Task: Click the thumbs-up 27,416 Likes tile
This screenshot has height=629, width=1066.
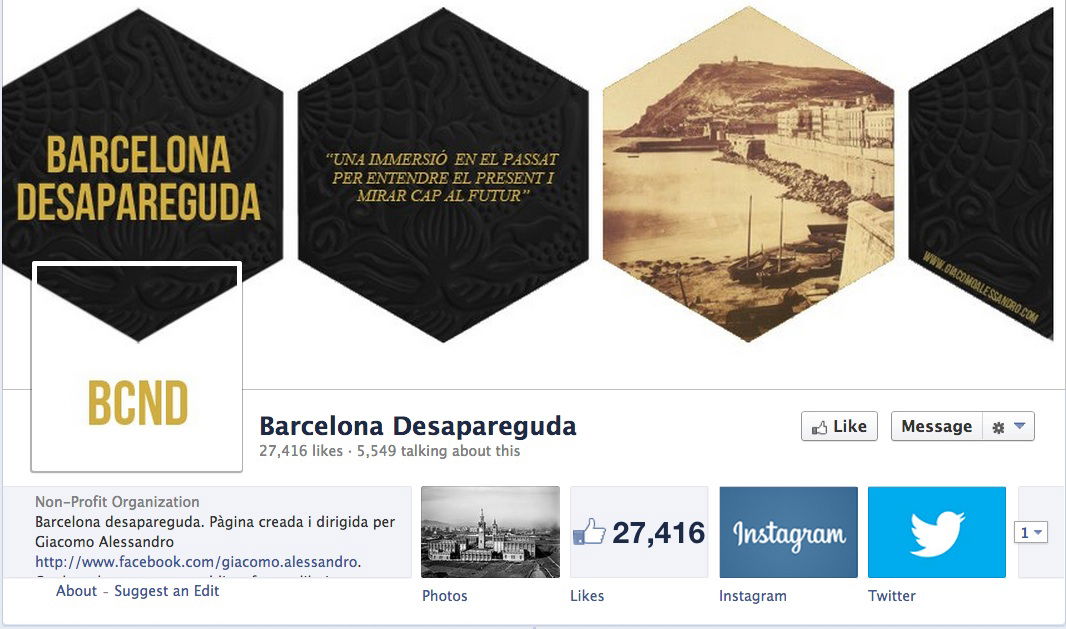Action: (x=639, y=532)
